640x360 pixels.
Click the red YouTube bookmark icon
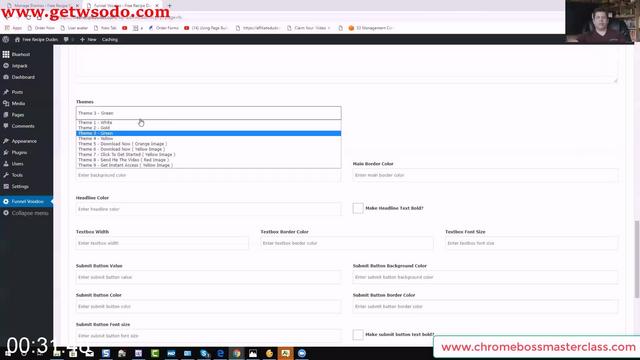pyautogui.click(x=124, y=28)
